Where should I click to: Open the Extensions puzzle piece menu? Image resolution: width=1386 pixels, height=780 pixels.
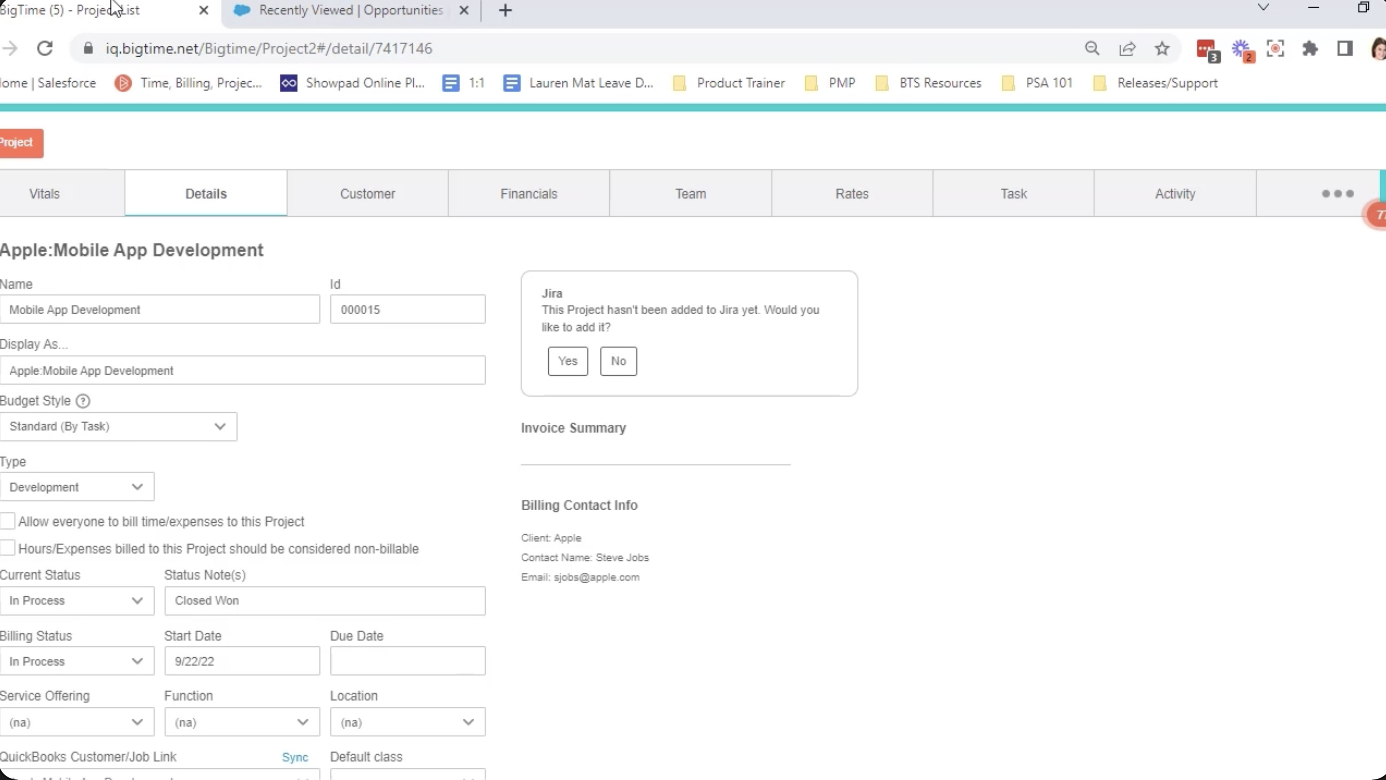pyautogui.click(x=1310, y=48)
